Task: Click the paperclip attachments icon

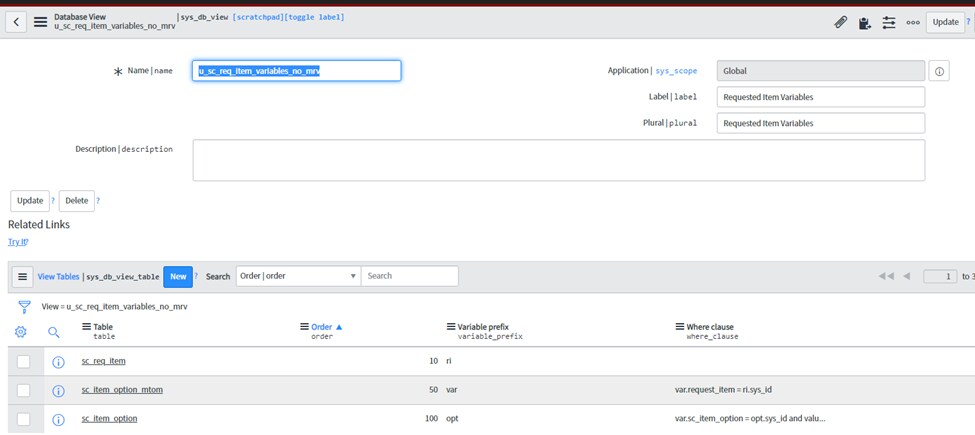Action: pos(841,22)
